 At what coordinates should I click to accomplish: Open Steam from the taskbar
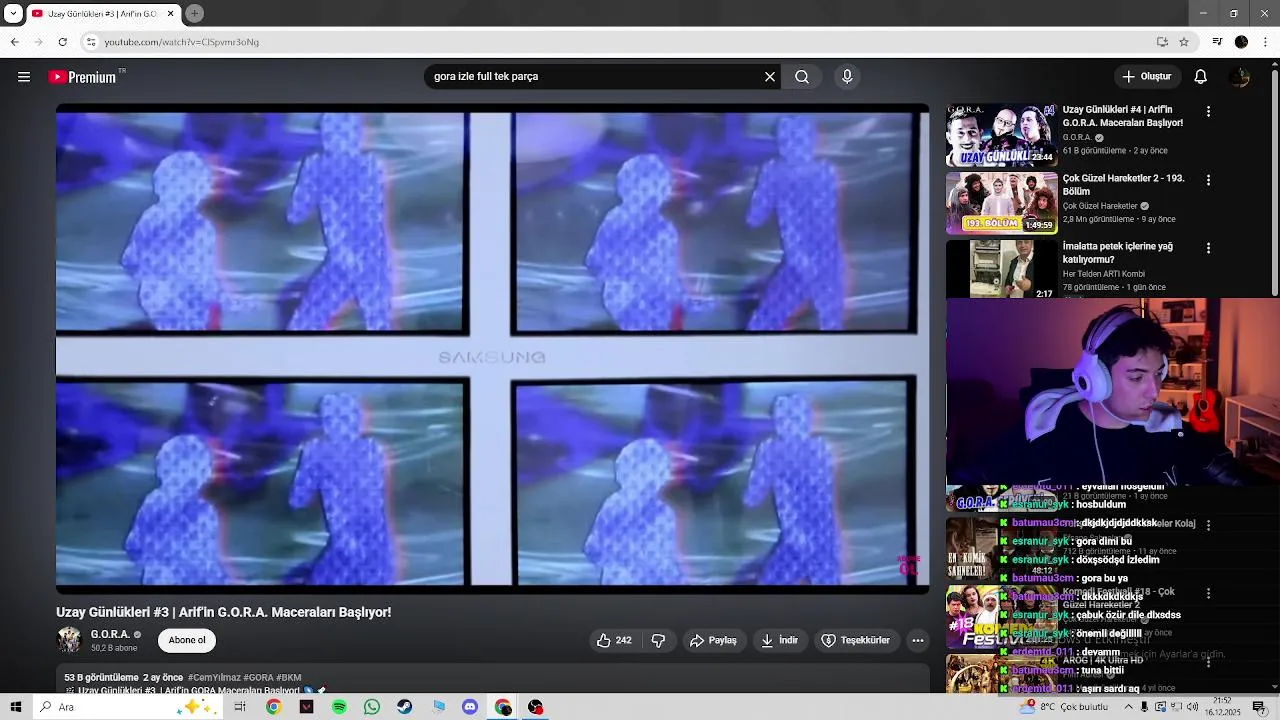pyautogui.click(x=404, y=707)
